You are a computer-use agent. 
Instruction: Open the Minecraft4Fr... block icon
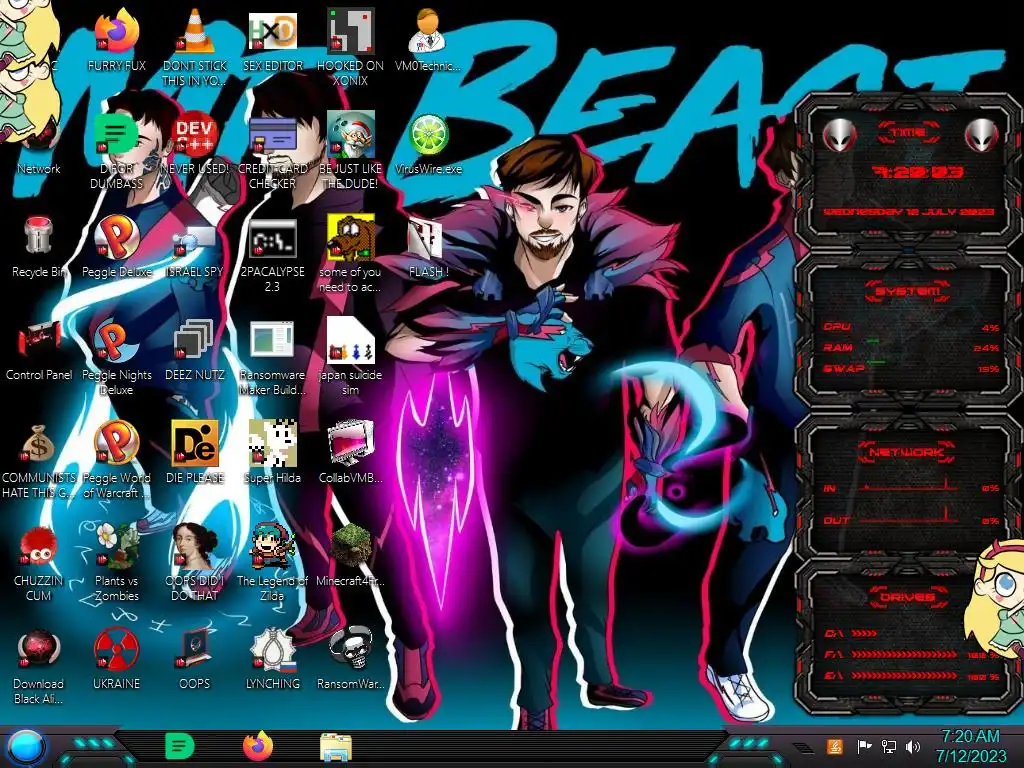(x=350, y=545)
